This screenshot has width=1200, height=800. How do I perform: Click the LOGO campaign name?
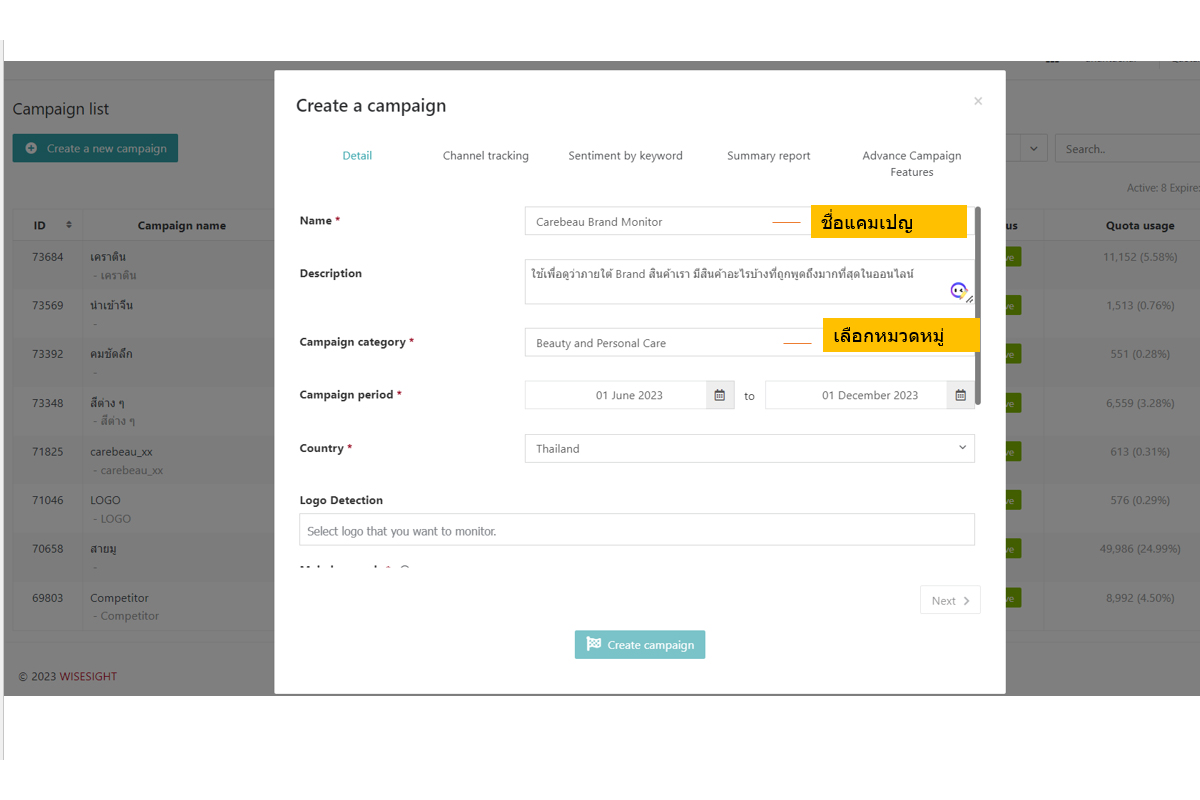pyautogui.click(x=105, y=500)
